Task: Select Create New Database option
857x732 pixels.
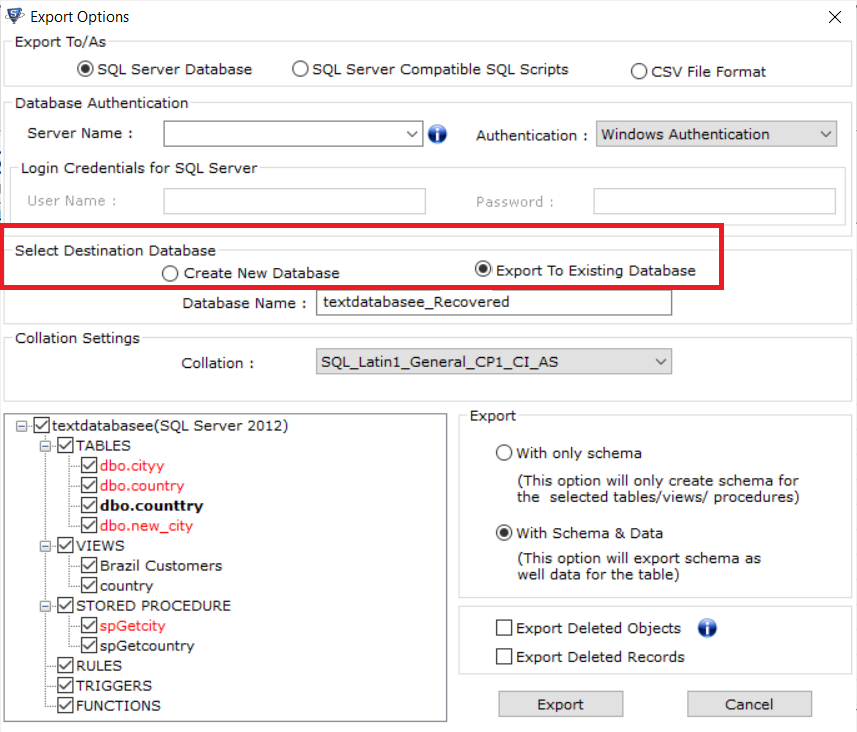Action: tap(170, 273)
